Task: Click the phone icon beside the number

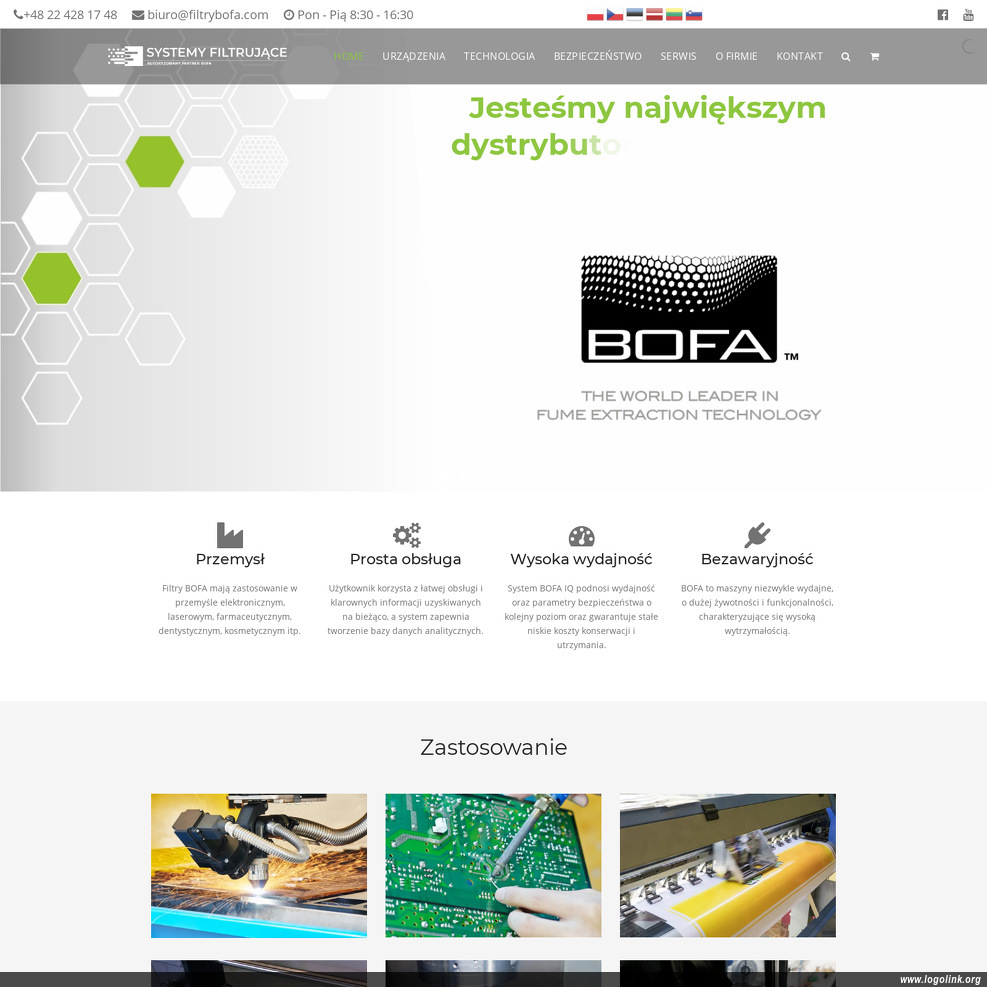Action: point(18,14)
